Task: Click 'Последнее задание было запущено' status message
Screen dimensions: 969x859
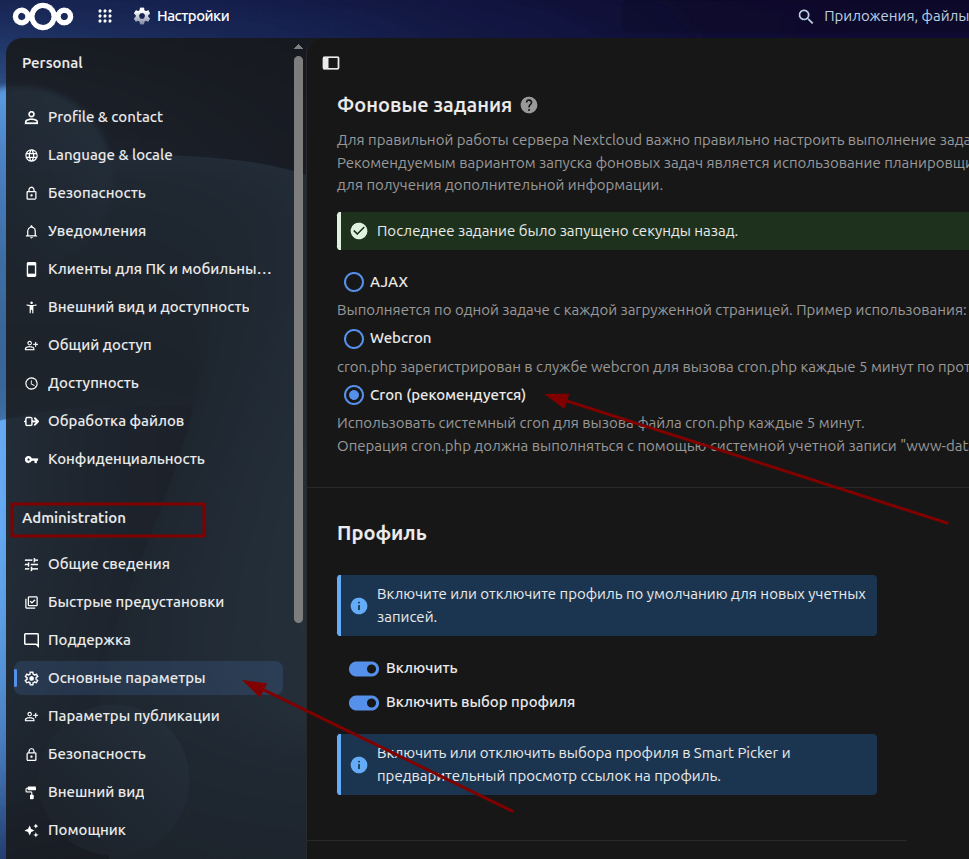Action: point(557,231)
